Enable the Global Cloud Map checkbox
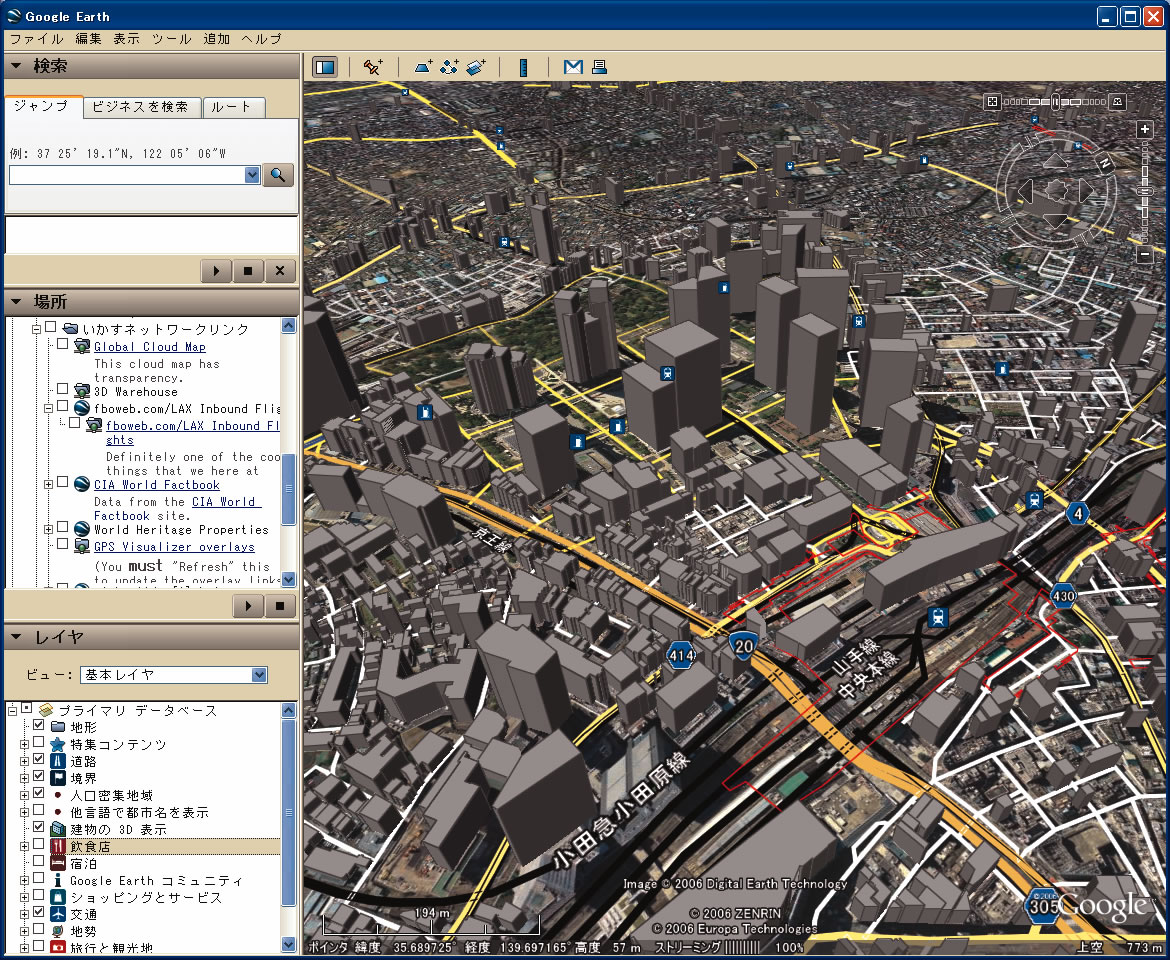 click(x=63, y=345)
